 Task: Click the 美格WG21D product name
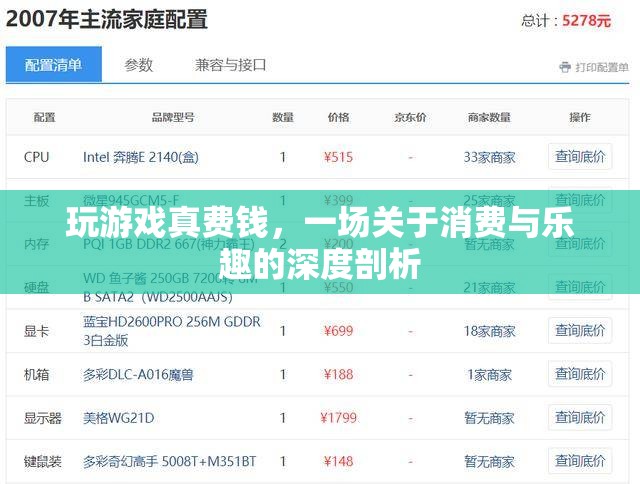[x=119, y=418]
